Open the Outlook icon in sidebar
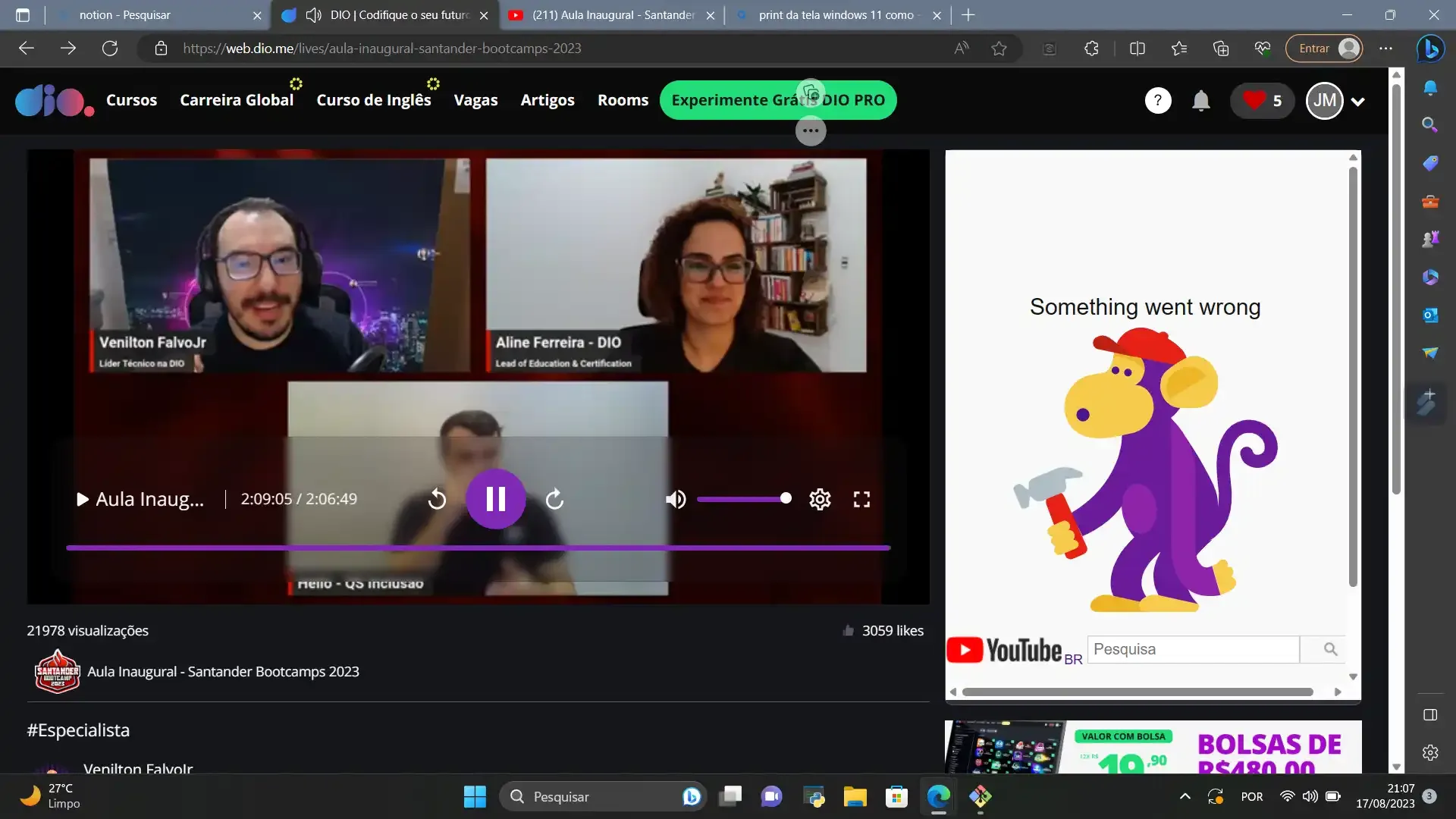Viewport: 1456px width, 819px height. [1429, 315]
